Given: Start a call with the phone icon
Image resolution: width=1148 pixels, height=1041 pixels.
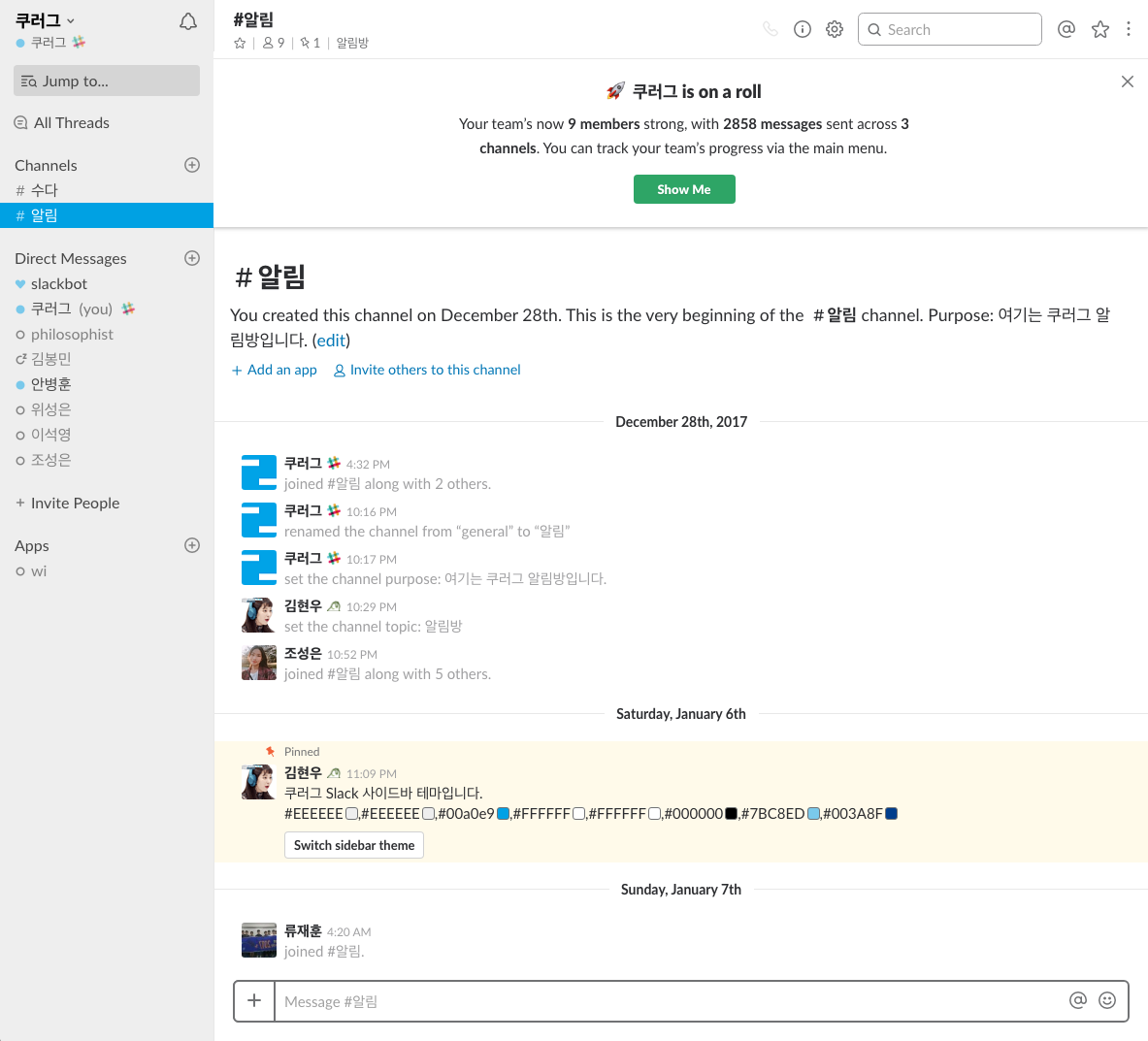Looking at the screenshot, I should point(771,29).
